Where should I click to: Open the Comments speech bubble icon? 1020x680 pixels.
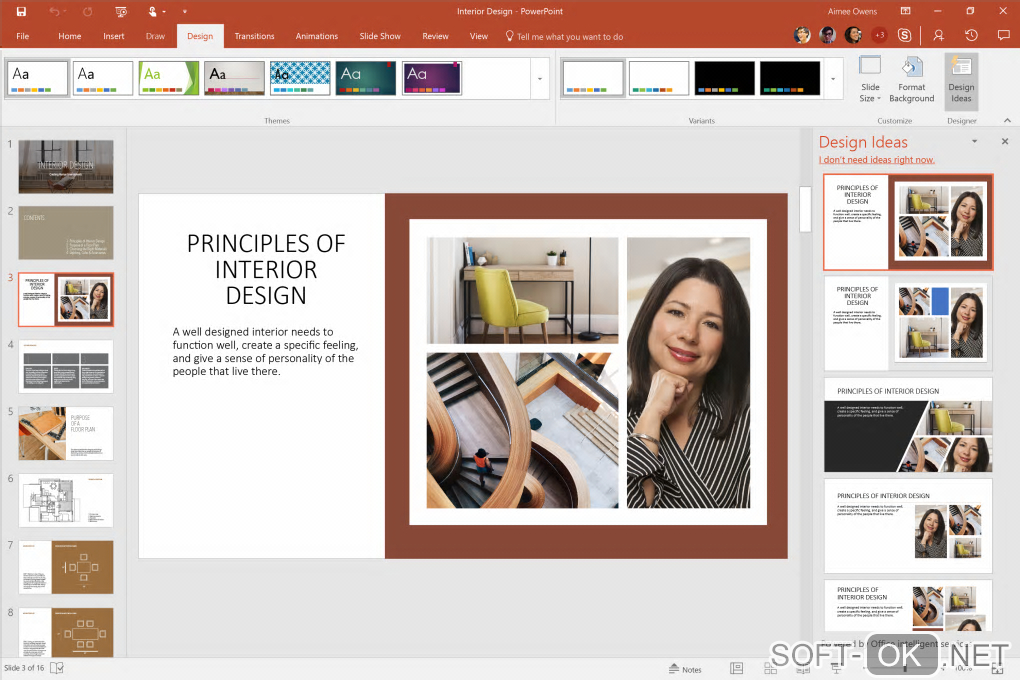point(1003,35)
